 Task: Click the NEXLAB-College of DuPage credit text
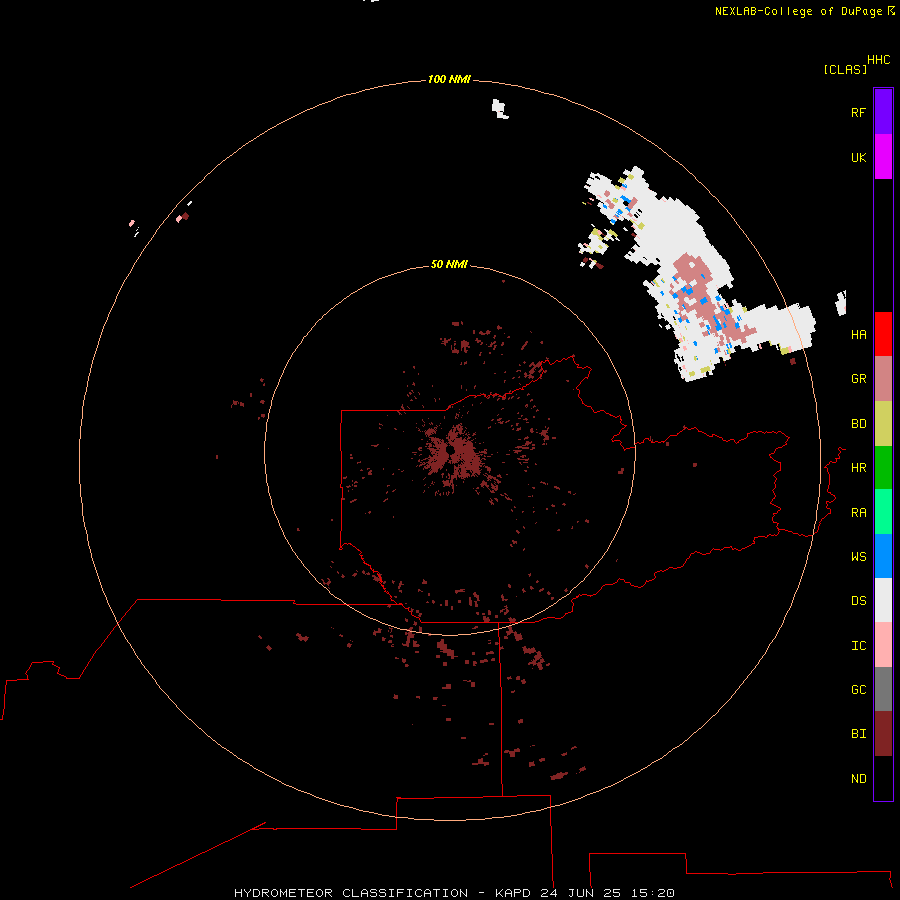(x=798, y=11)
